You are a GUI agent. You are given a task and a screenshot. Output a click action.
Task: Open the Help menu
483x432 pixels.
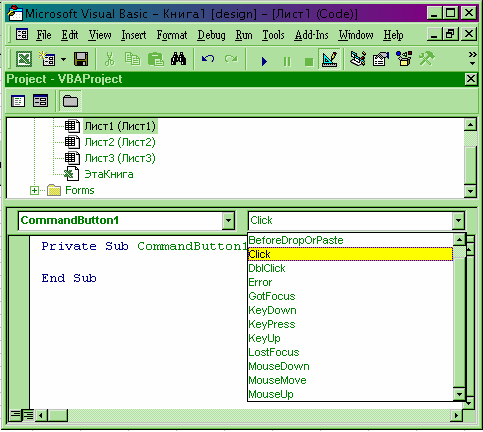click(393, 35)
